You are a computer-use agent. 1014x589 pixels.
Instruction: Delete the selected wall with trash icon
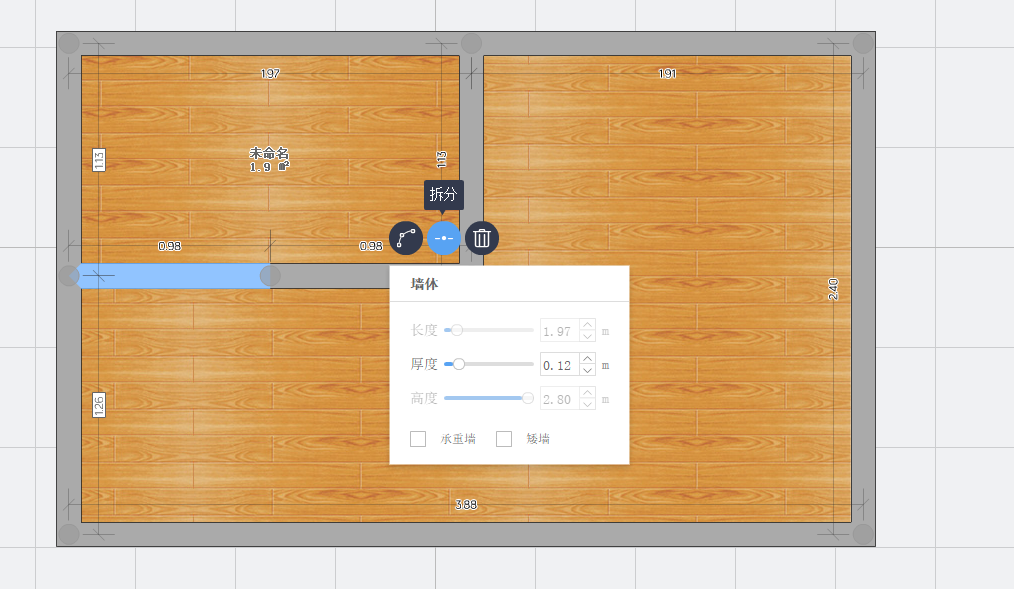482,238
